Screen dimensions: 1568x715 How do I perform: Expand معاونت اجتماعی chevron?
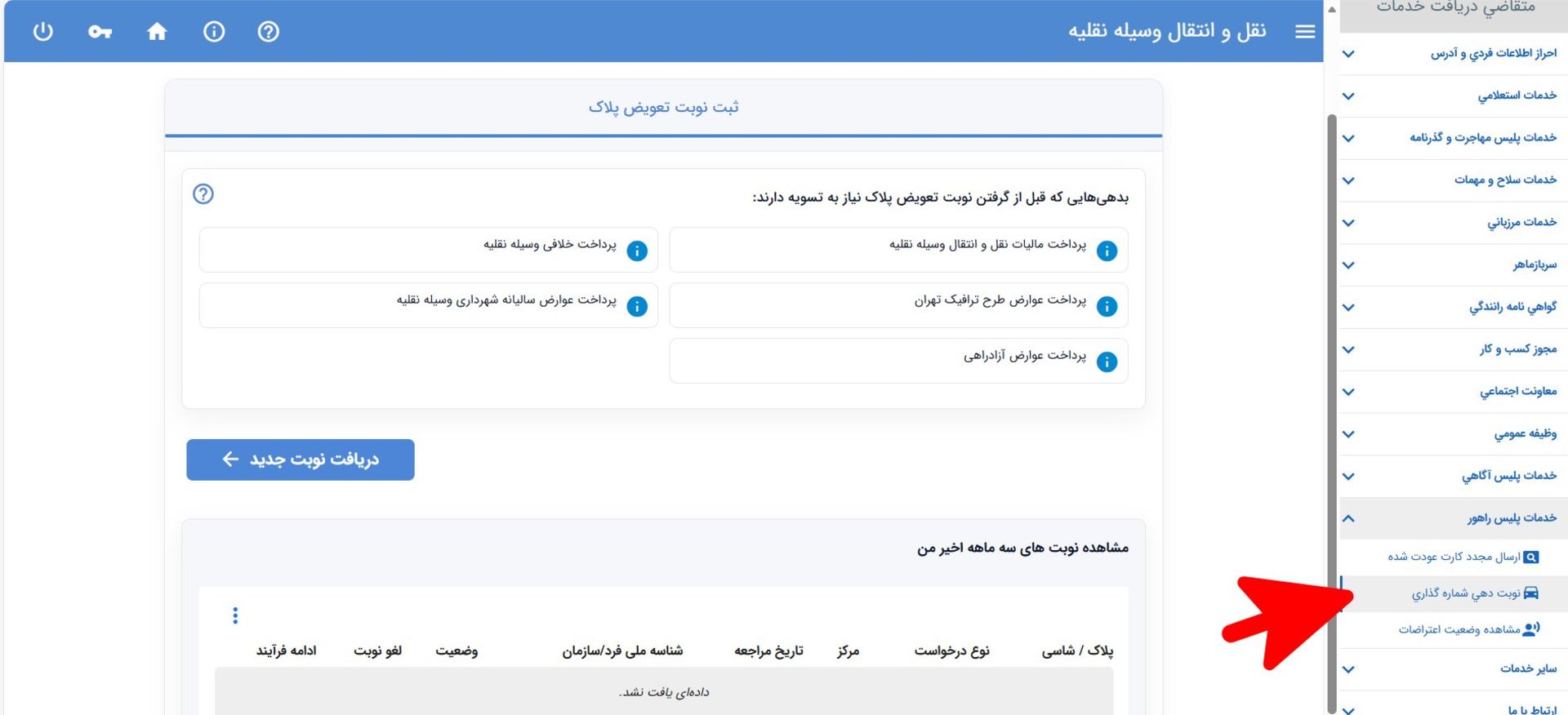click(x=1348, y=392)
